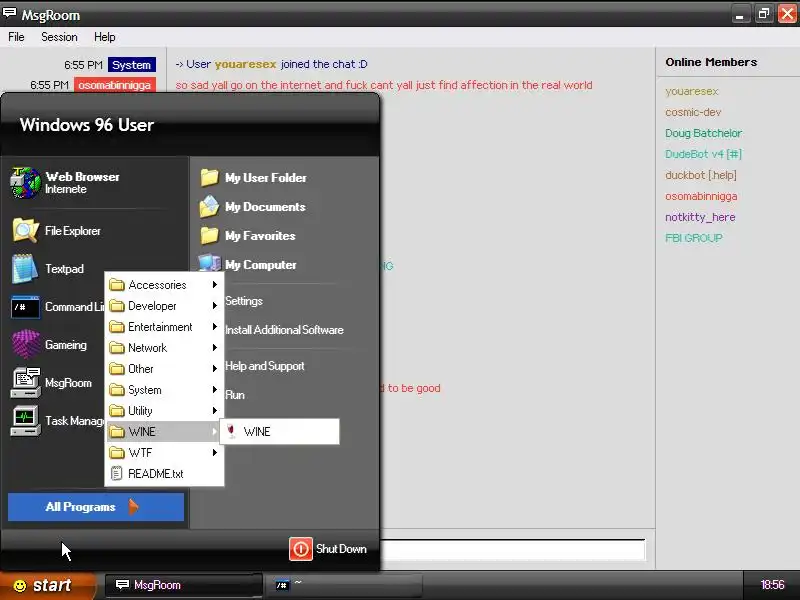The image size is (800, 600).
Task: Open Settings from start menu
Action: 244,301
